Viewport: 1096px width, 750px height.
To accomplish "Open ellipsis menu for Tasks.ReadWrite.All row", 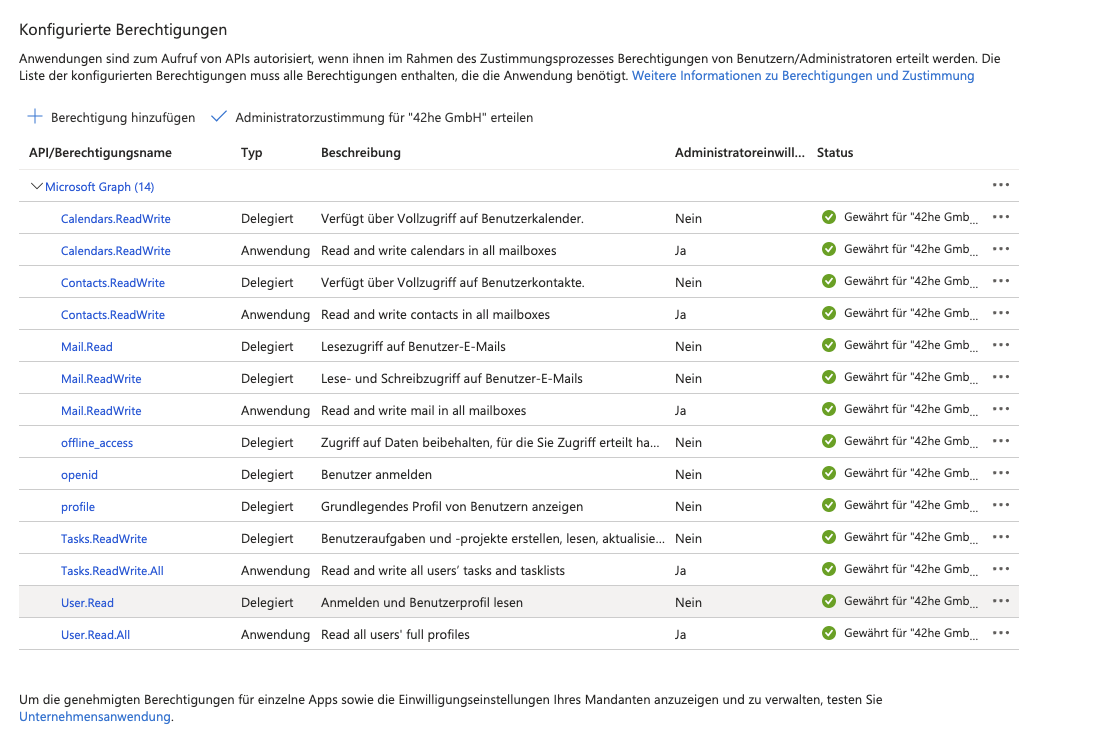I will tap(1001, 570).
